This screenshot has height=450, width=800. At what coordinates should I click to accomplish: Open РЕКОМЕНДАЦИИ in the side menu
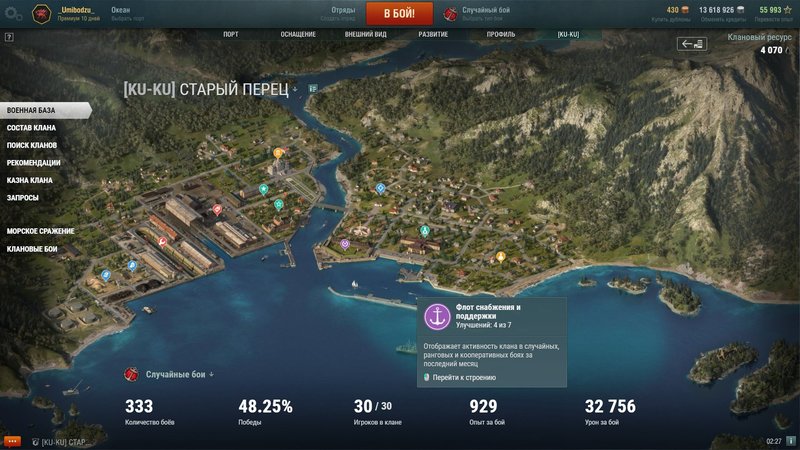(x=33, y=163)
